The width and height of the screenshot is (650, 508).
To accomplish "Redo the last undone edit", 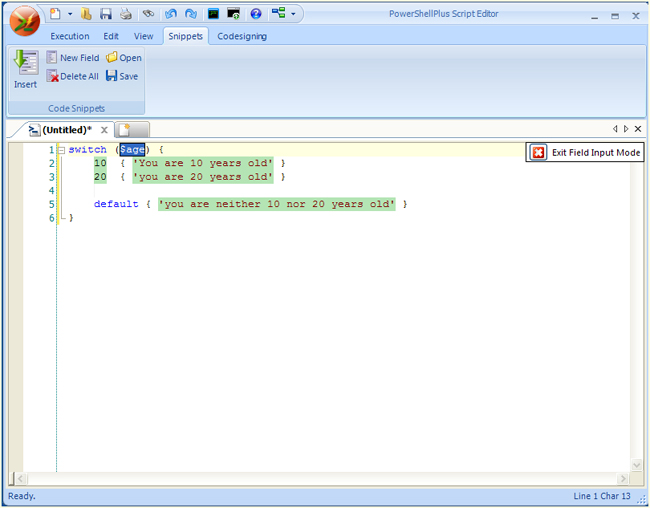I will 191,14.
